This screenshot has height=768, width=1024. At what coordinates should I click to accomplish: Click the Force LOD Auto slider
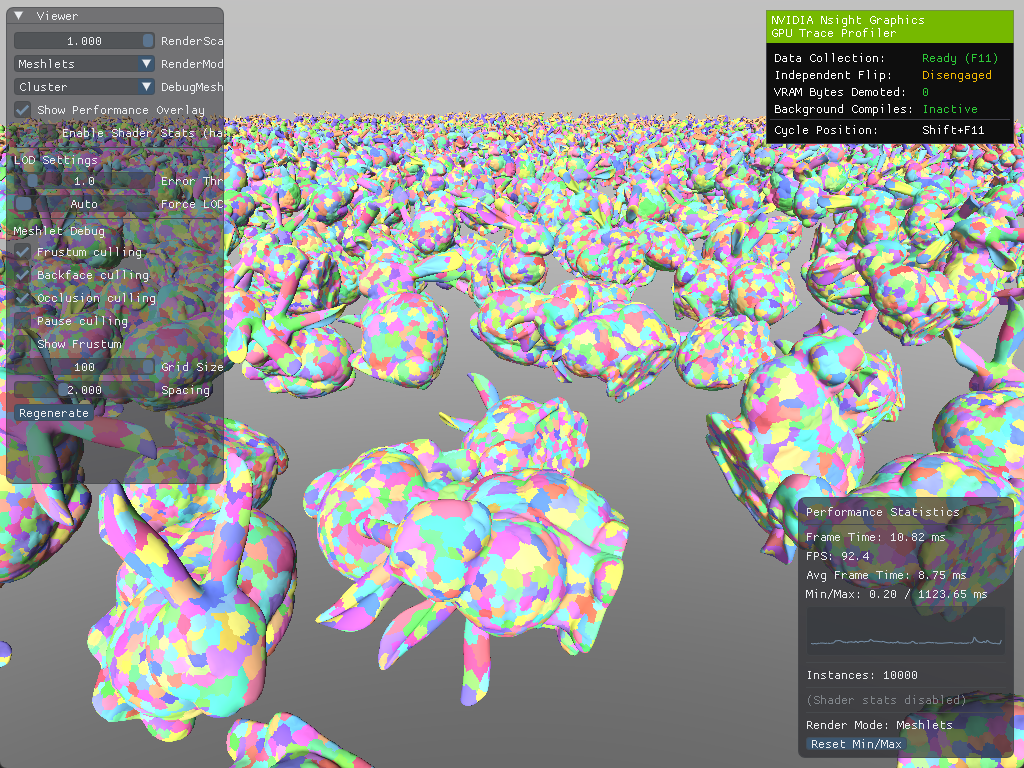(85, 204)
